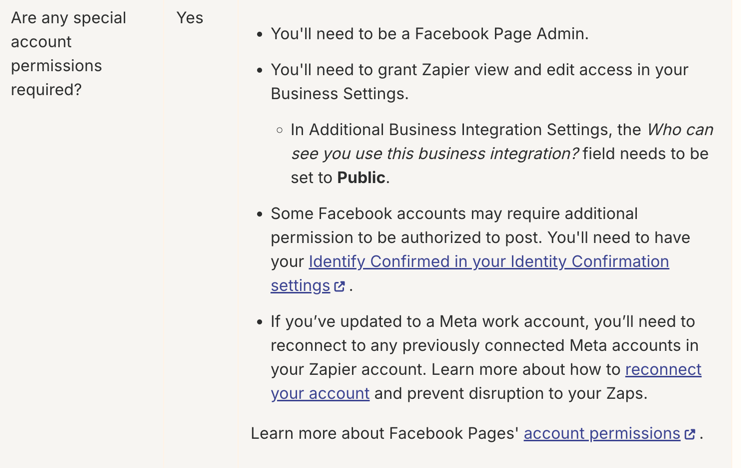This screenshot has width=741, height=468.
Task: Click bullet marker before 'If you've updated'
Action: coord(259,322)
